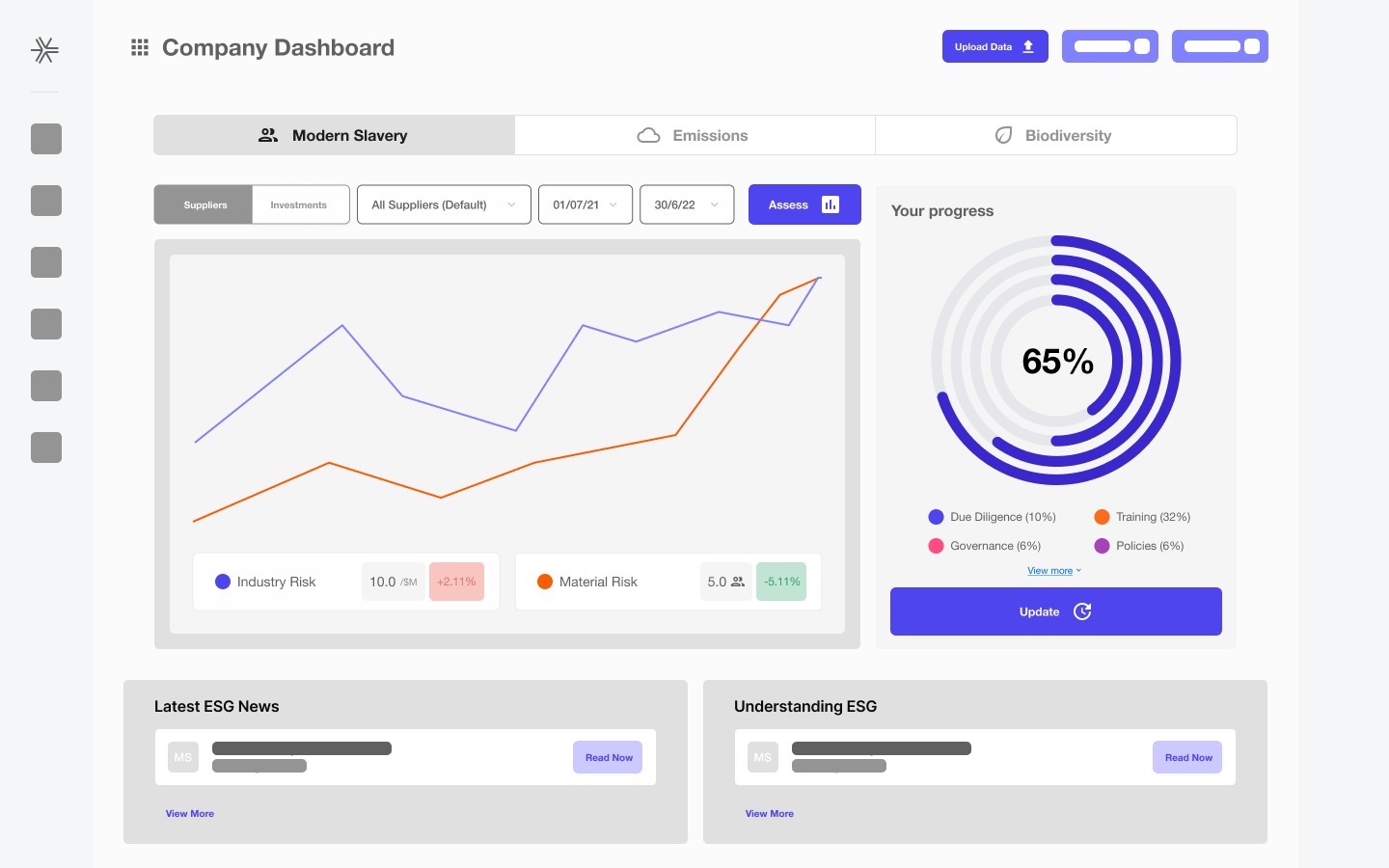The height and width of the screenshot is (868, 1389).
Task: Open View More under Latest ESG News
Action: pyautogui.click(x=190, y=814)
